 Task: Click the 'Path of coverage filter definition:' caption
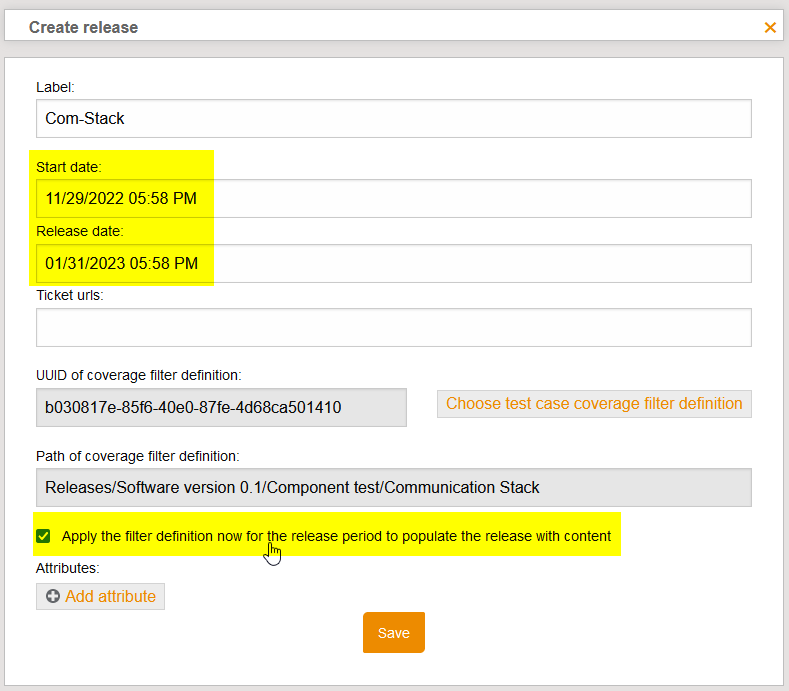pos(137,456)
